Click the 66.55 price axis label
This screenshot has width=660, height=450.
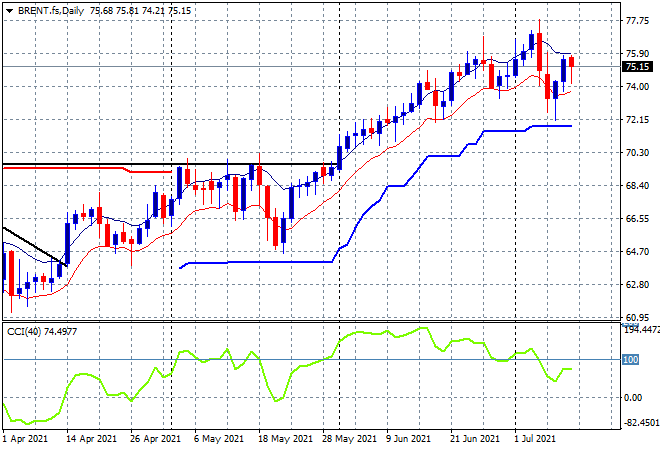pyautogui.click(x=637, y=219)
